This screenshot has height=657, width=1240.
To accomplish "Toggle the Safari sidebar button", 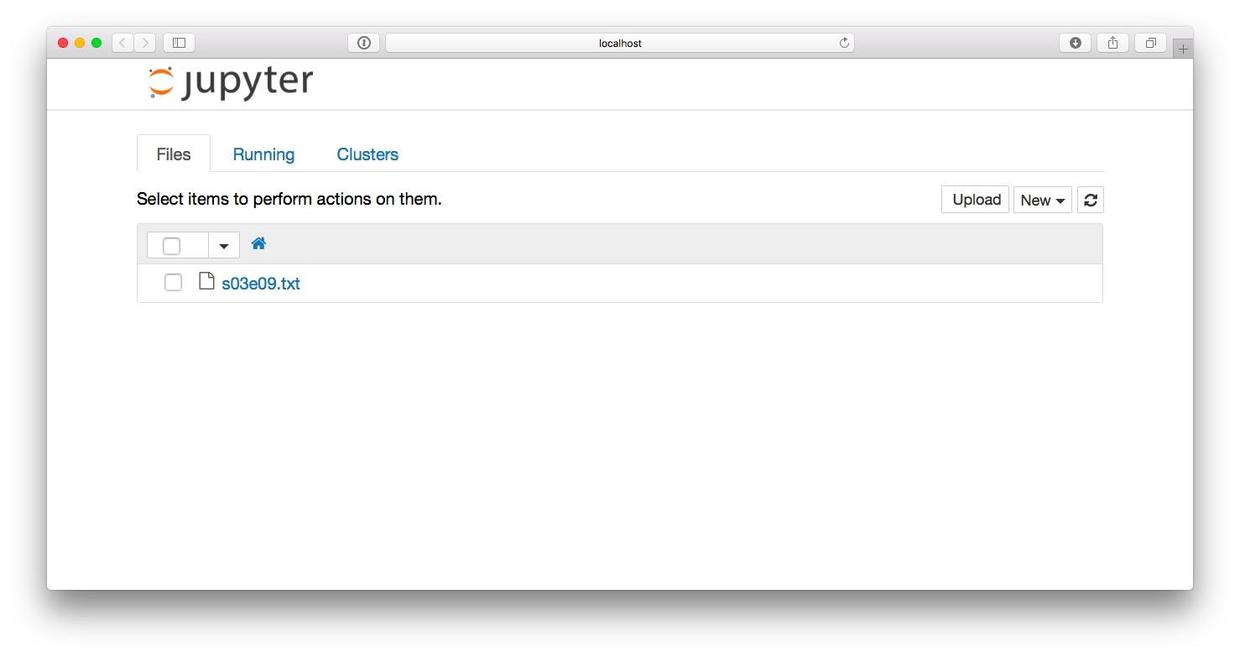I will click(x=179, y=43).
